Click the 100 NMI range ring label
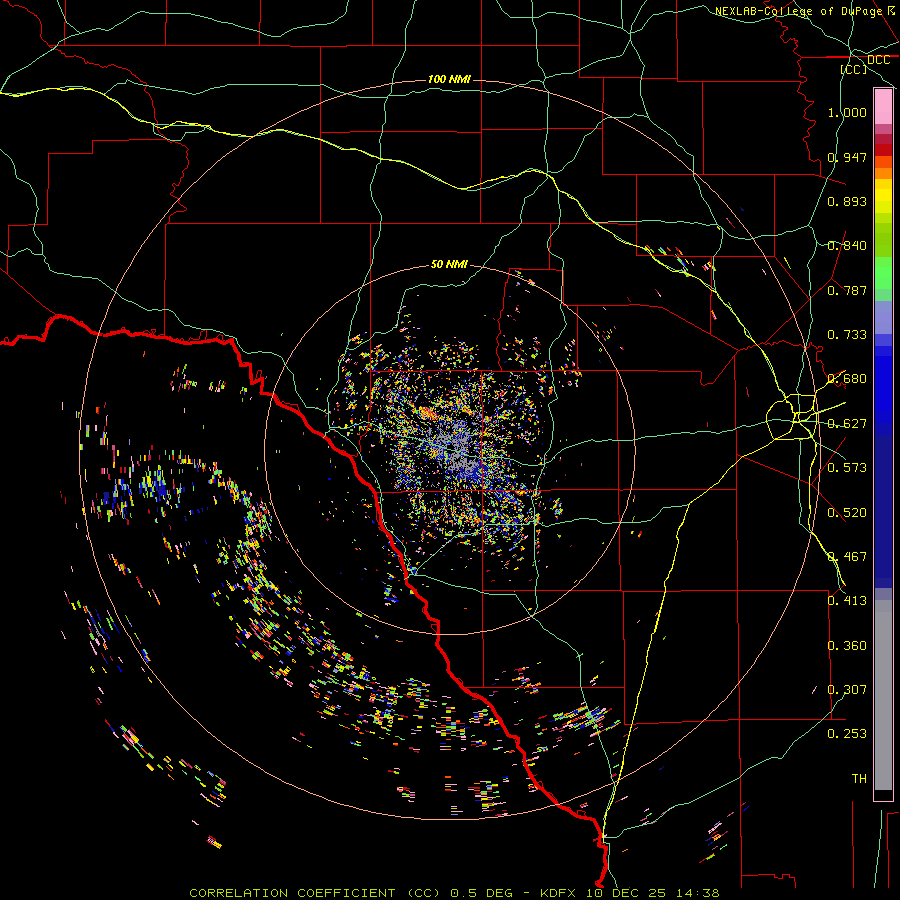 pos(449,79)
